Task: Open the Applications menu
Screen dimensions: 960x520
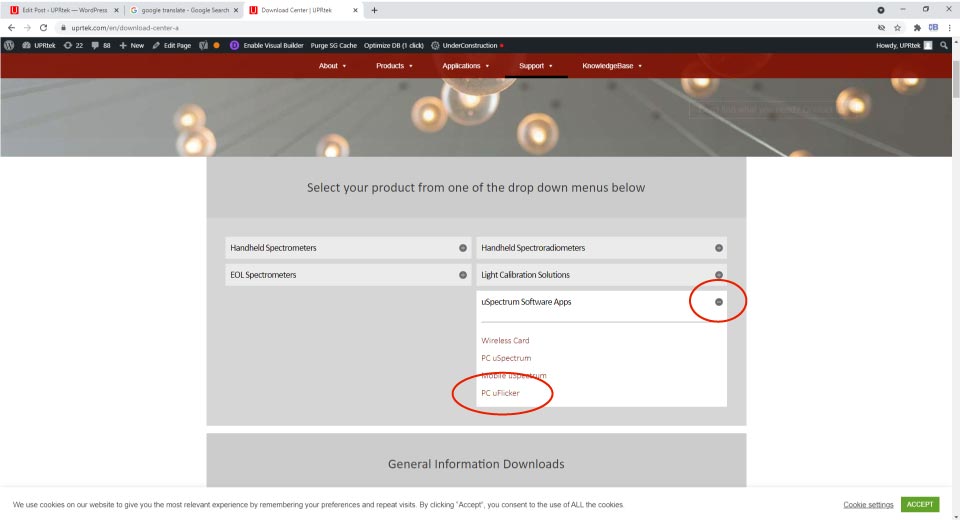Action: pos(466,66)
